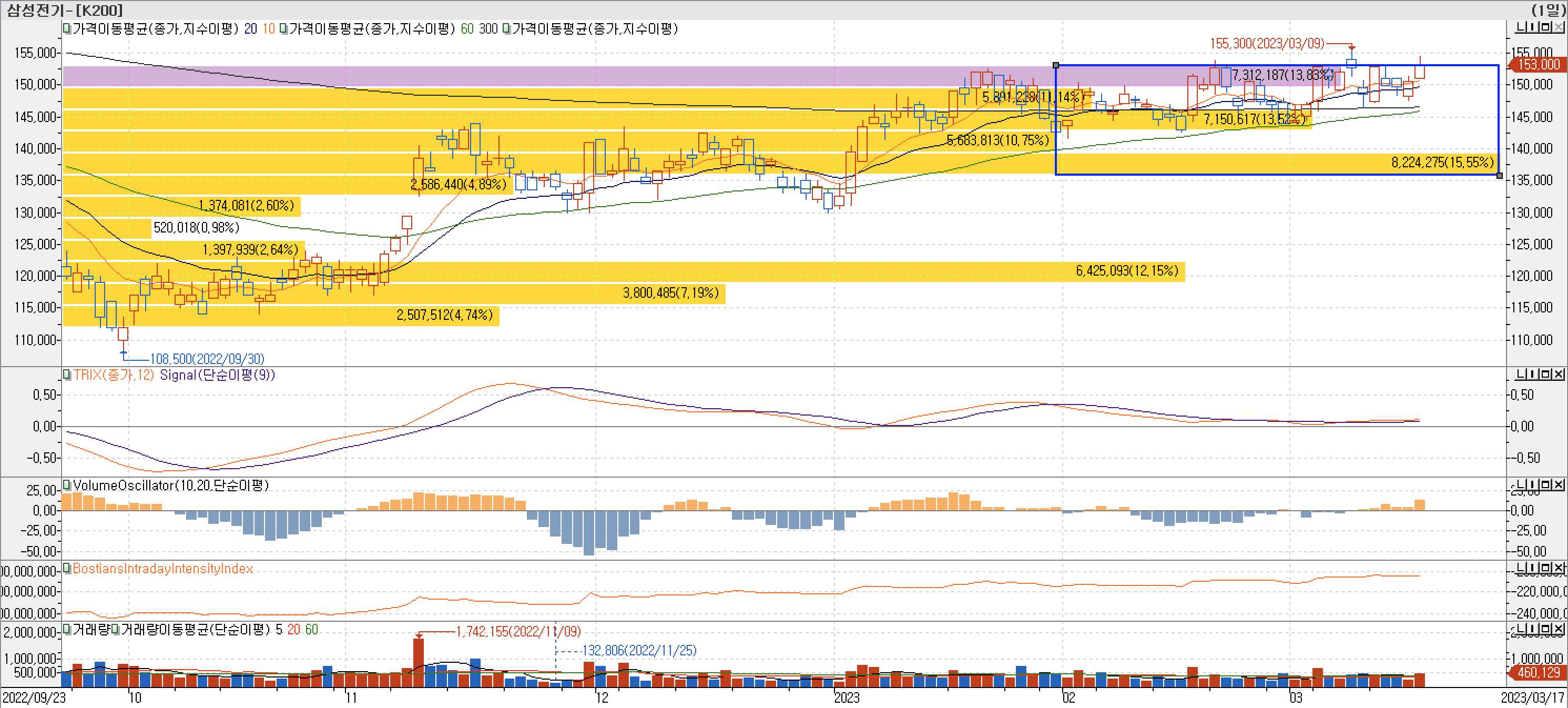Click the 삼성전기-[K200] chart title
This screenshot has width=1568, height=708.
point(65,10)
